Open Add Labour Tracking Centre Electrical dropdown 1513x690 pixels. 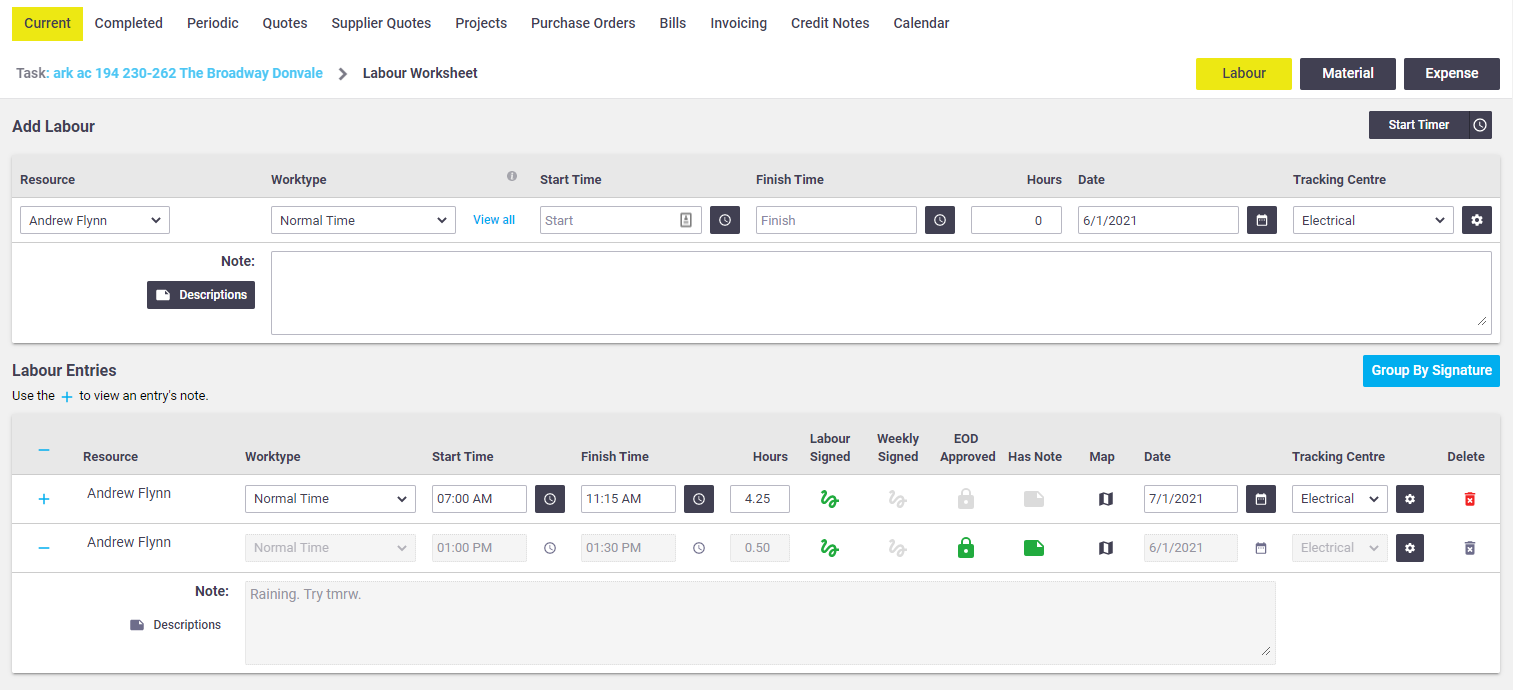tap(1373, 220)
